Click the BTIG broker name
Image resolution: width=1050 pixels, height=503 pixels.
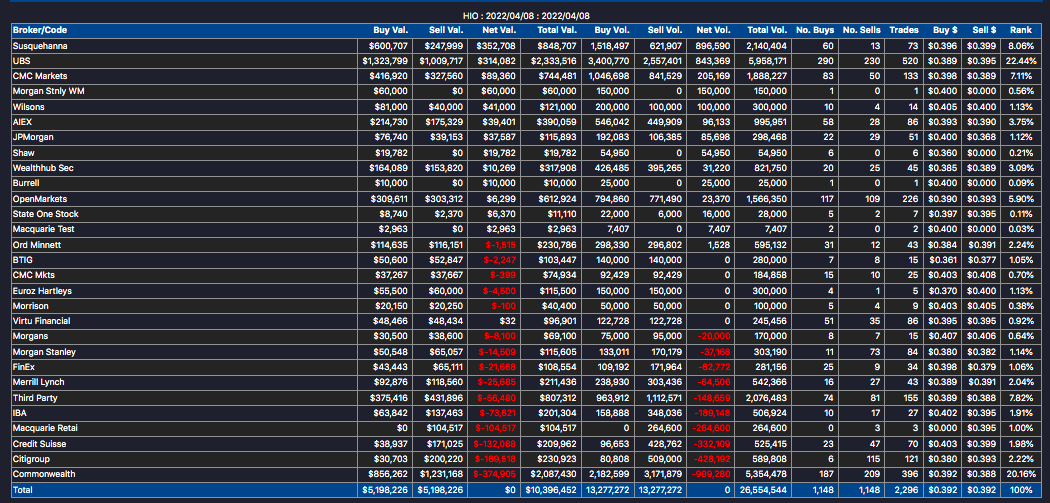pos(23,260)
